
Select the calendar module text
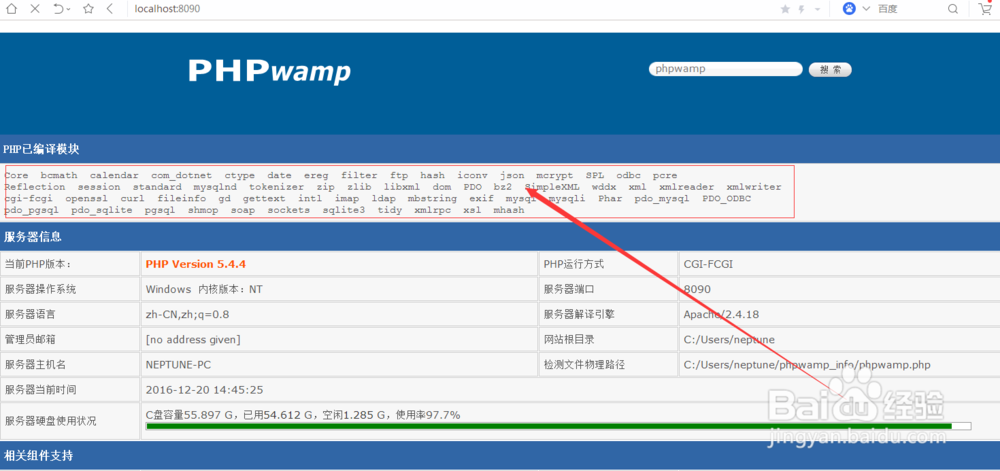point(114,175)
